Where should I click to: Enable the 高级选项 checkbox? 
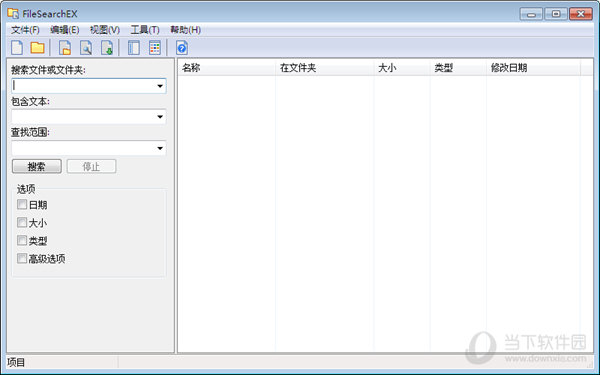pyautogui.click(x=22, y=258)
